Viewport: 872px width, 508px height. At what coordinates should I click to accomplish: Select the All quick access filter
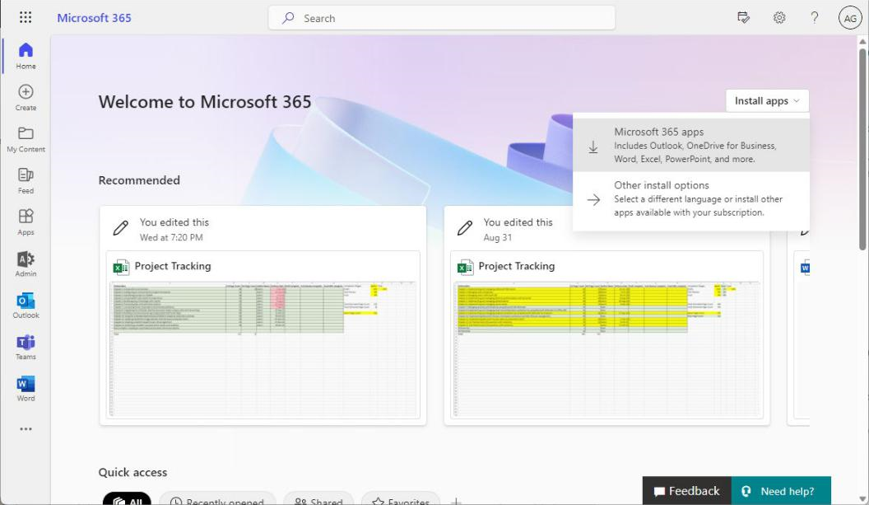tap(127, 500)
